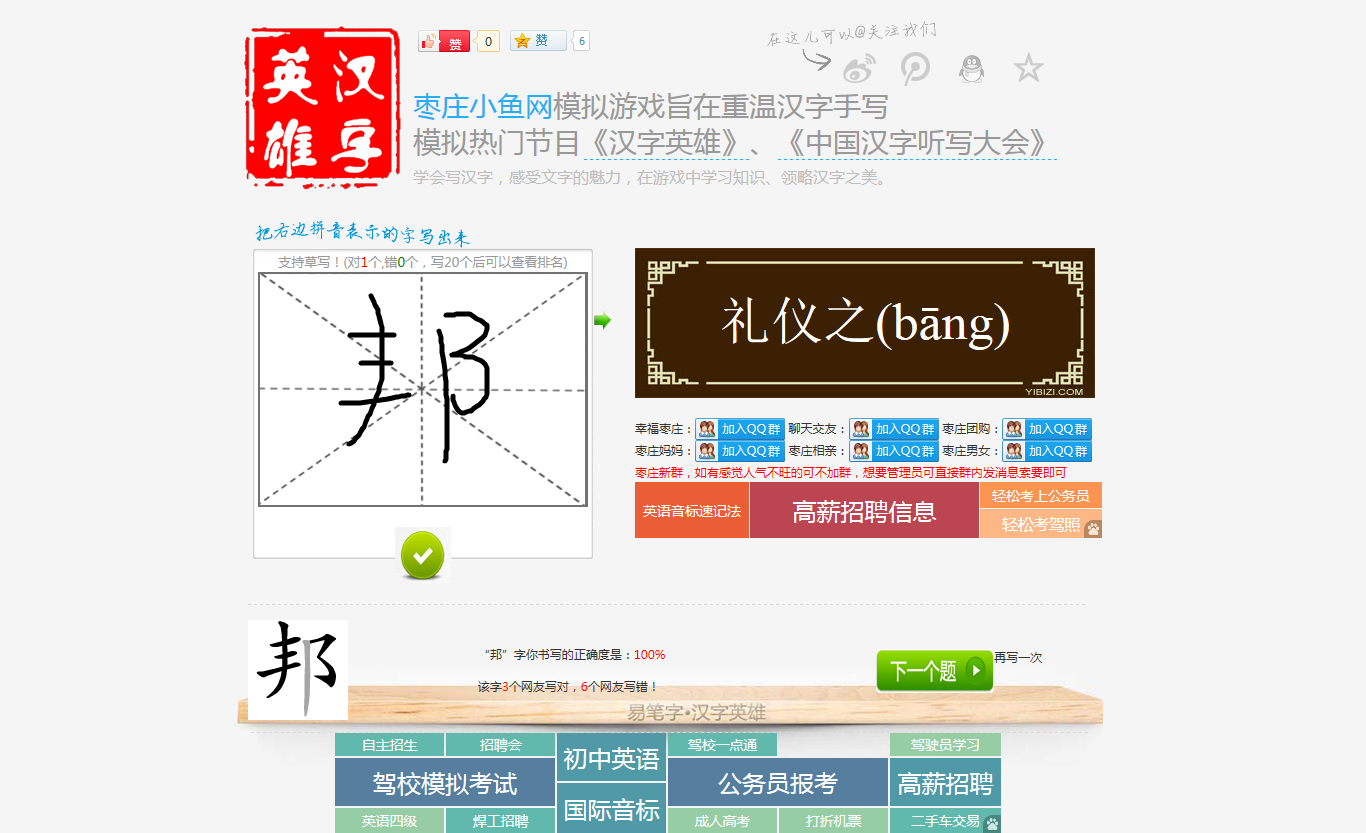Open 《中国汉字听写大会》 link
Image resolution: width=1366 pixels, height=833 pixels.
point(917,143)
